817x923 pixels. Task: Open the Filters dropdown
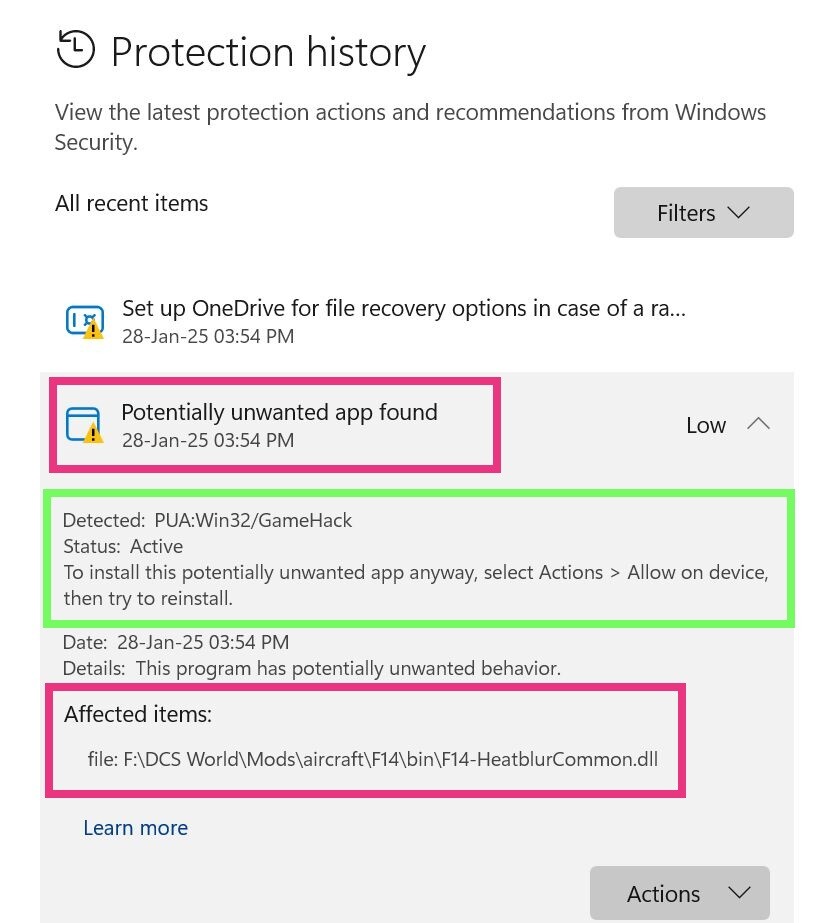[703, 213]
